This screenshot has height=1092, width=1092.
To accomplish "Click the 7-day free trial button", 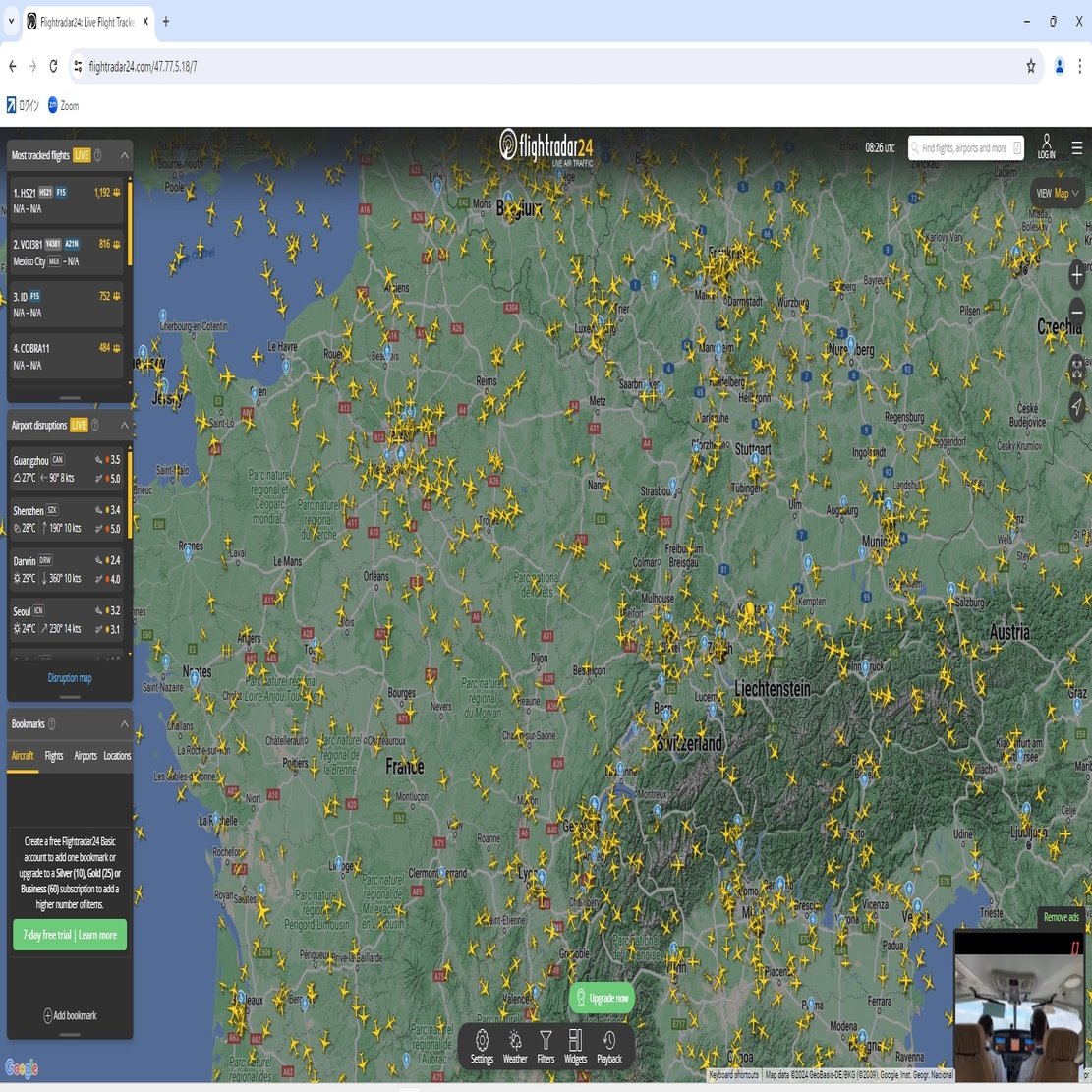I will [x=70, y=935].
